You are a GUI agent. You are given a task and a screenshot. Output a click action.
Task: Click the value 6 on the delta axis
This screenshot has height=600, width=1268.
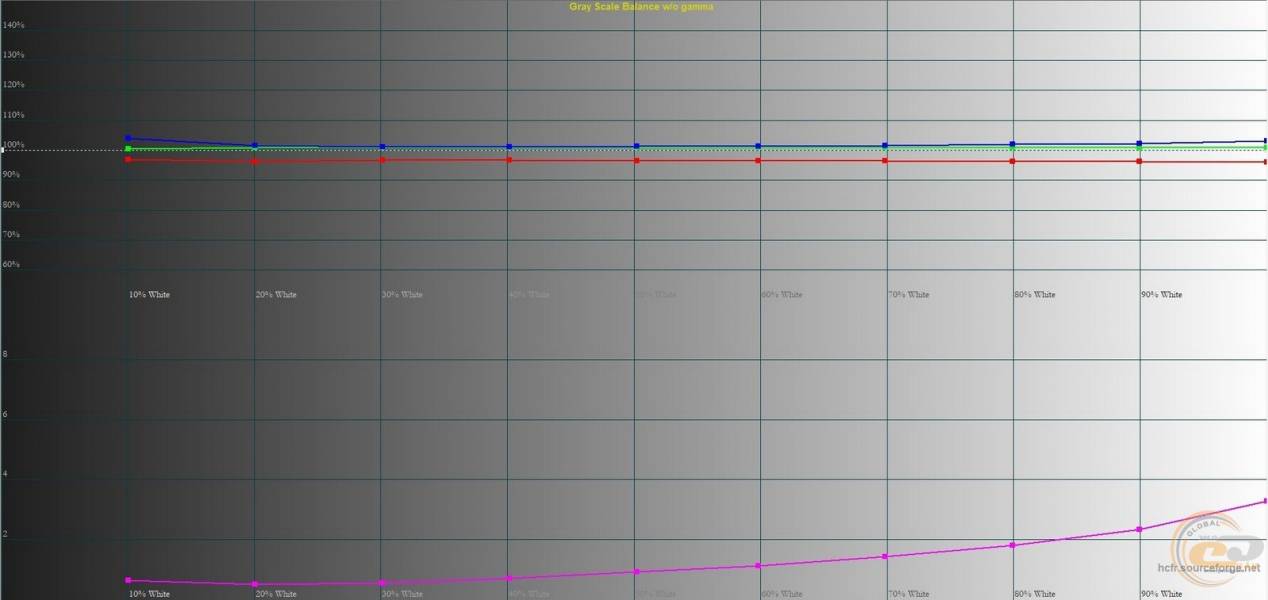pos(6,415)
